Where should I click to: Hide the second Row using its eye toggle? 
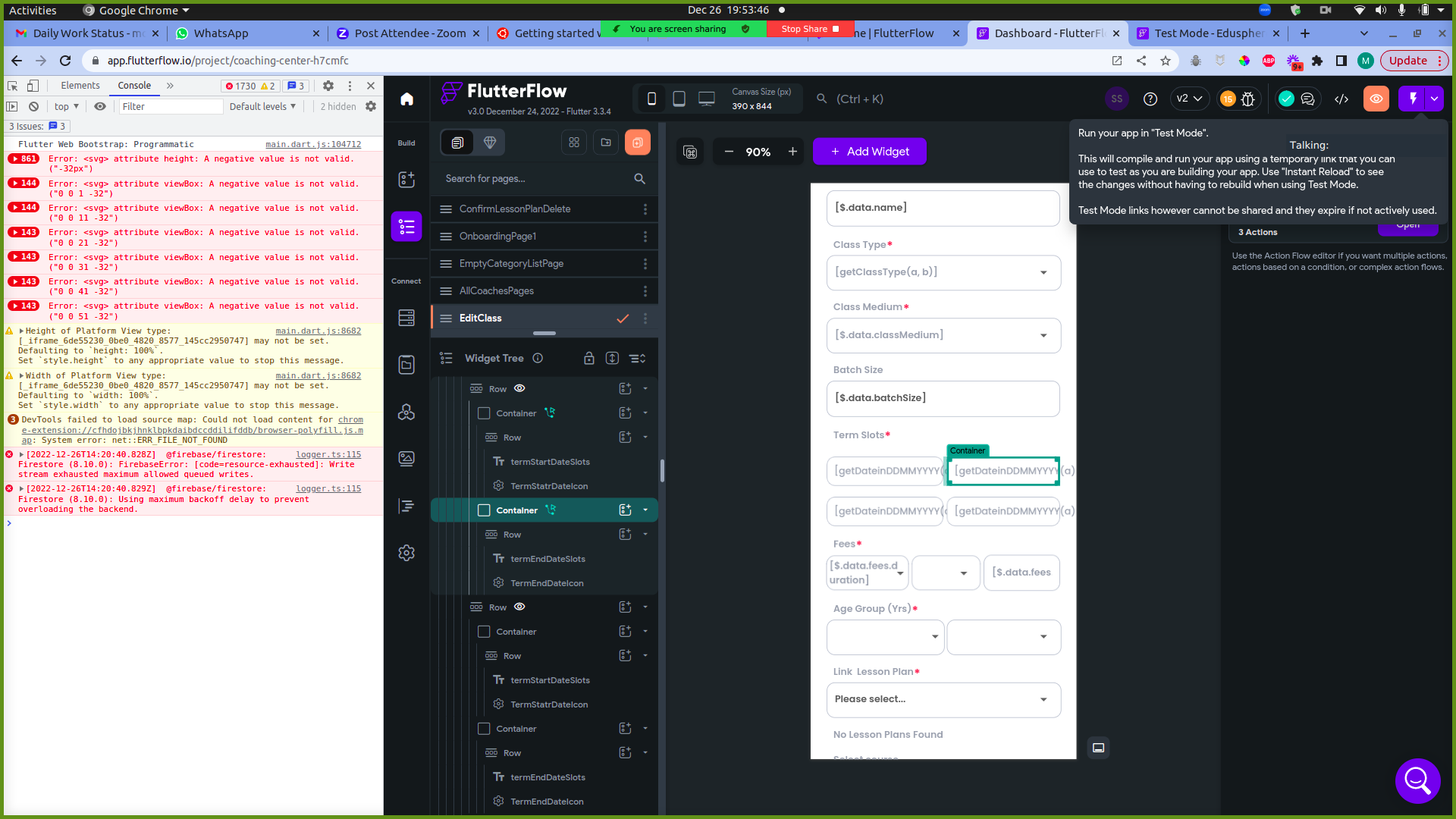pos(519,607)
